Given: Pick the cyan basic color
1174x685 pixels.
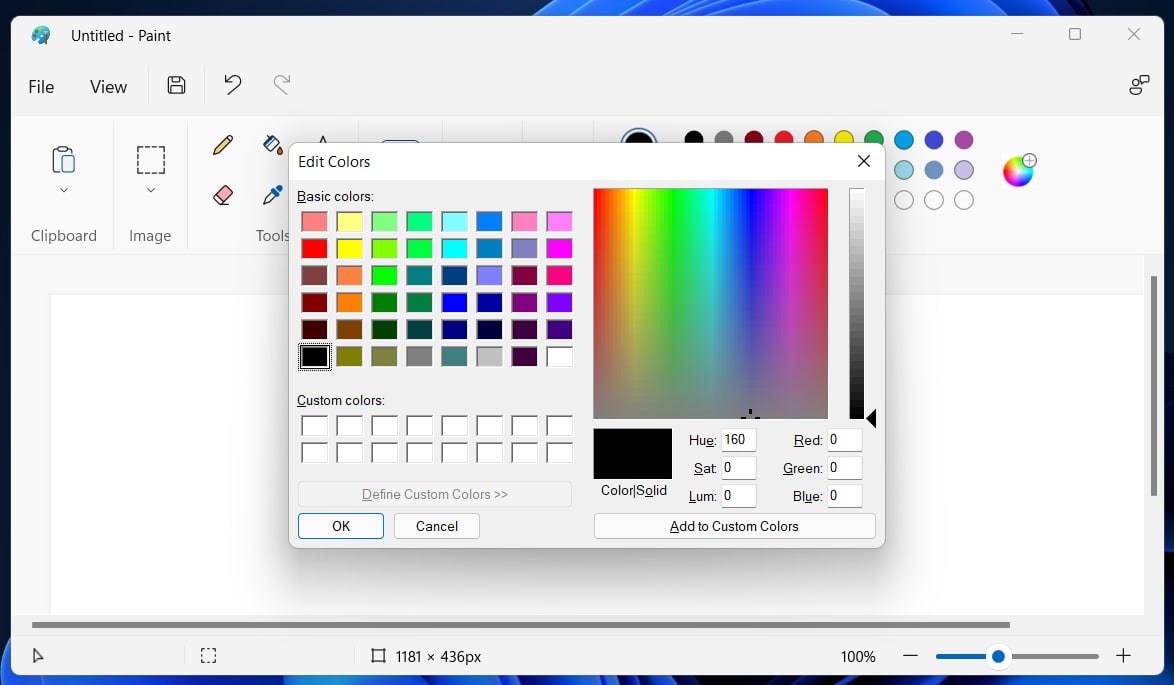Looking at the screenshot, I should (454, 248).
